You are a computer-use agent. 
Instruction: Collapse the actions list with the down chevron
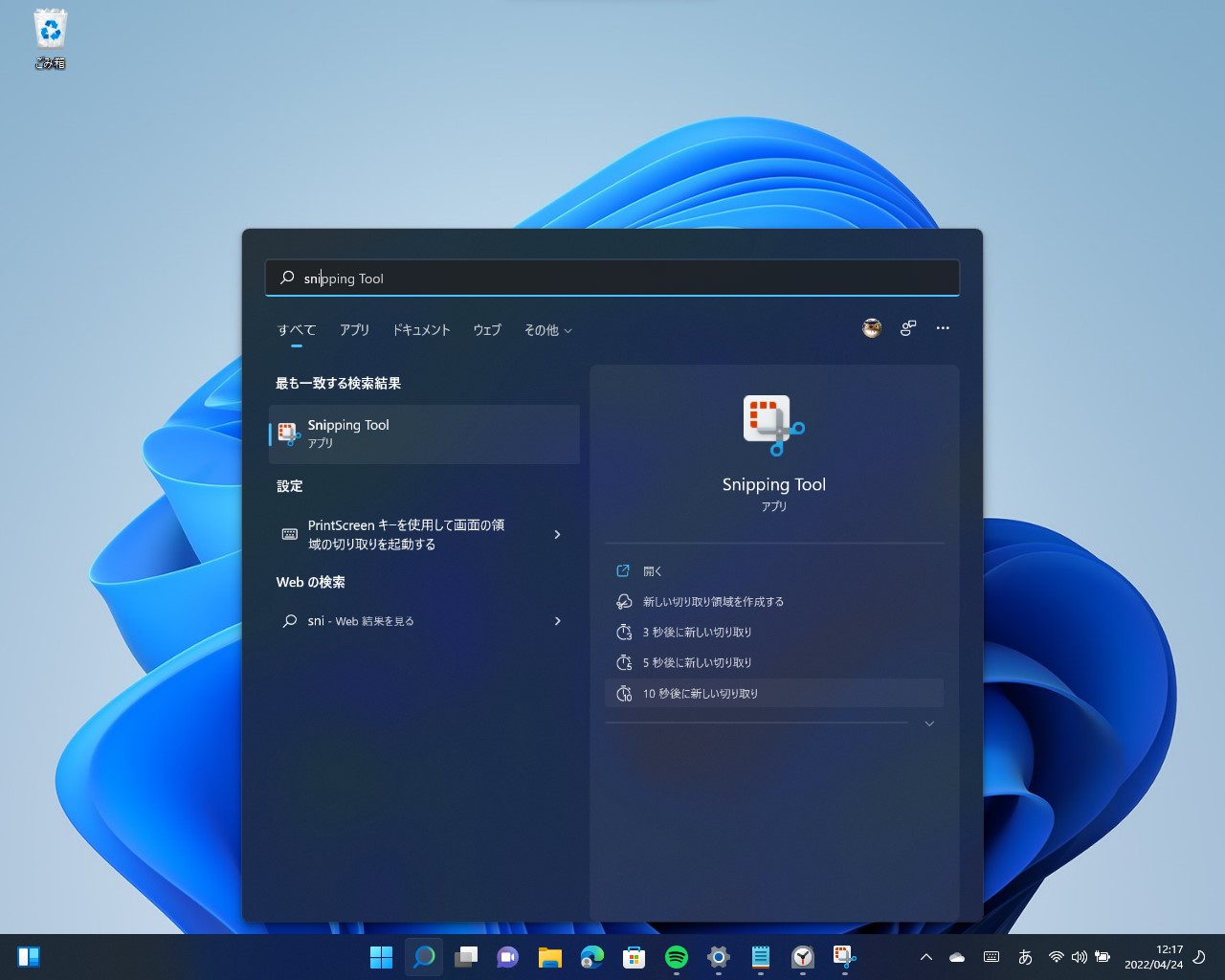pyautogui.click(x=929, y=724)
